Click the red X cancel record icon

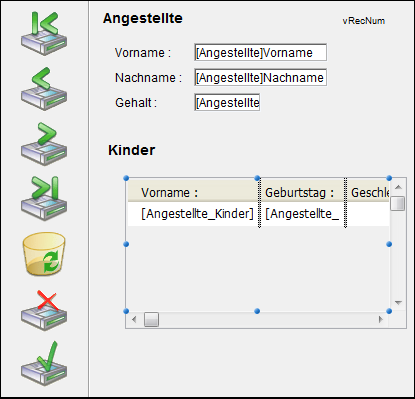pyautogui.click(x=44, y=310)
